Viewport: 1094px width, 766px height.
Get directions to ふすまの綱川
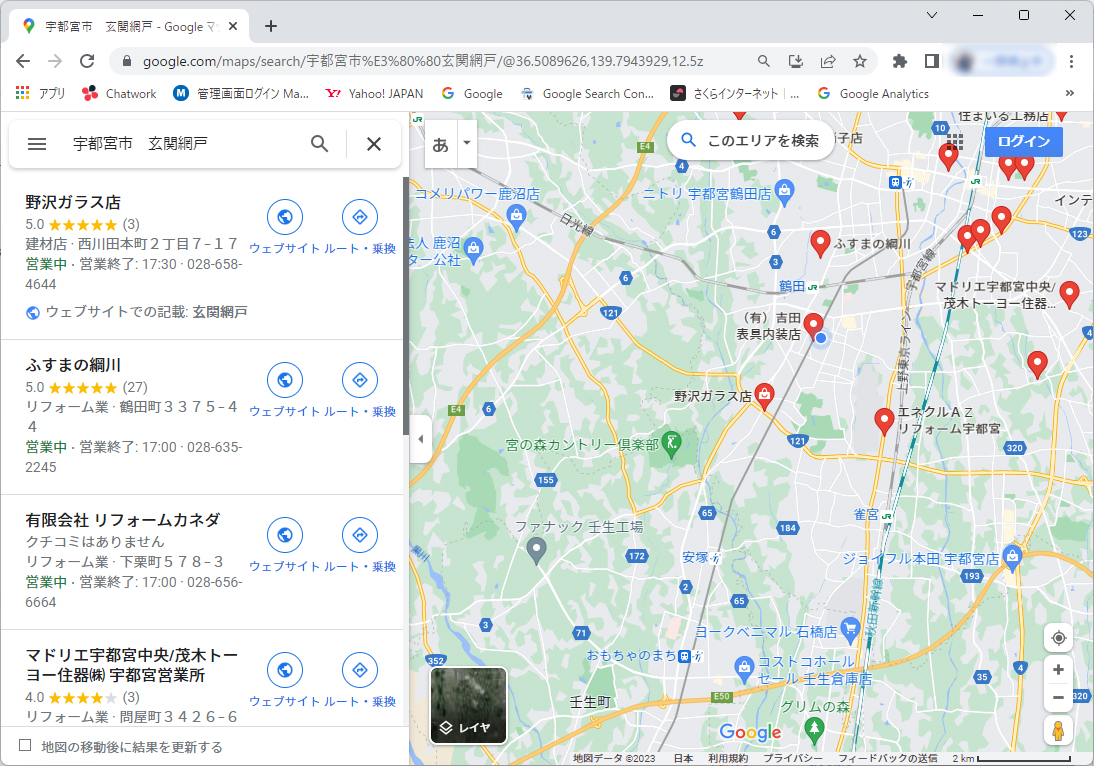point(360,380)
